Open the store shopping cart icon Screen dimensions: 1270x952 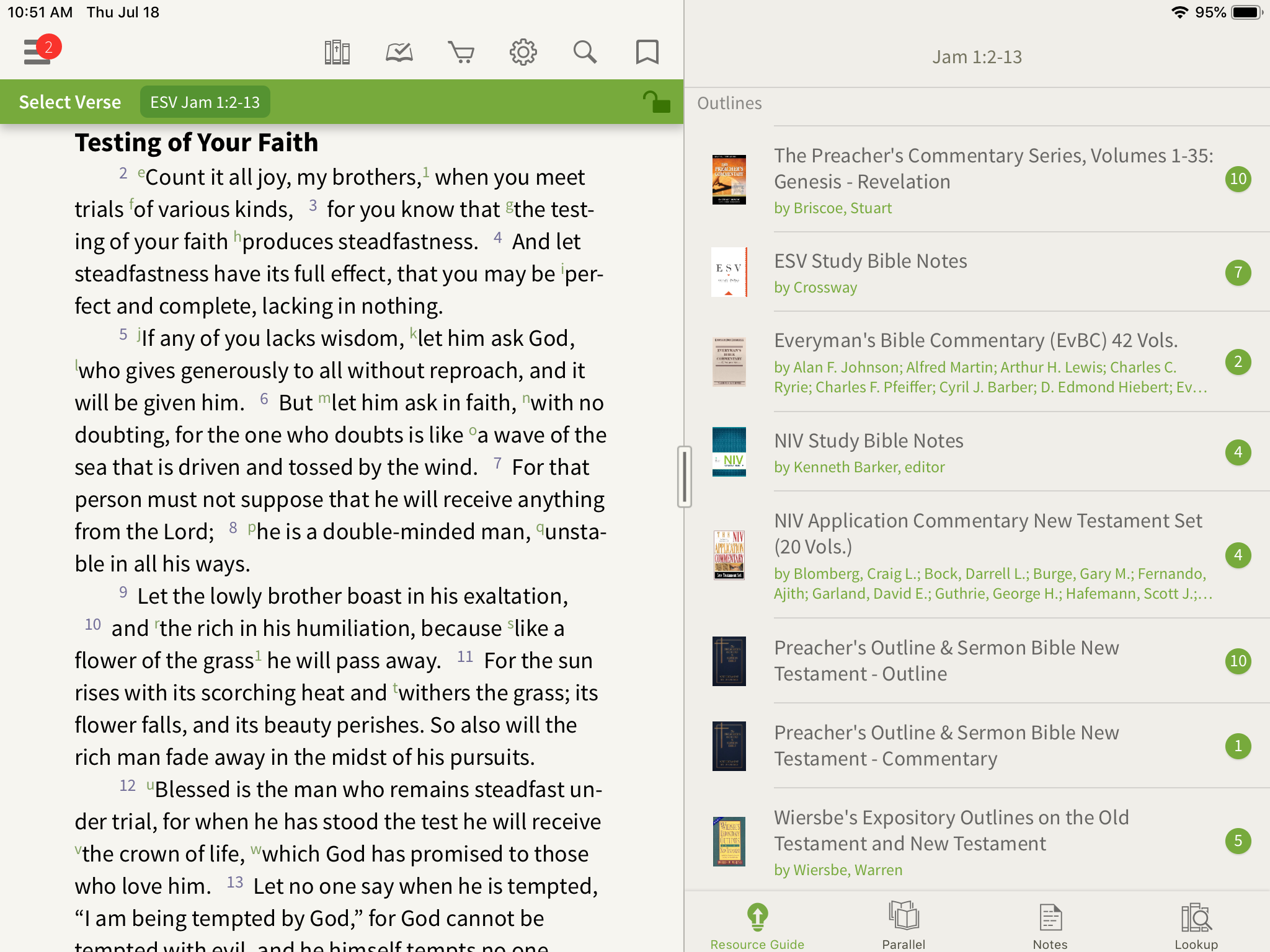461,53
